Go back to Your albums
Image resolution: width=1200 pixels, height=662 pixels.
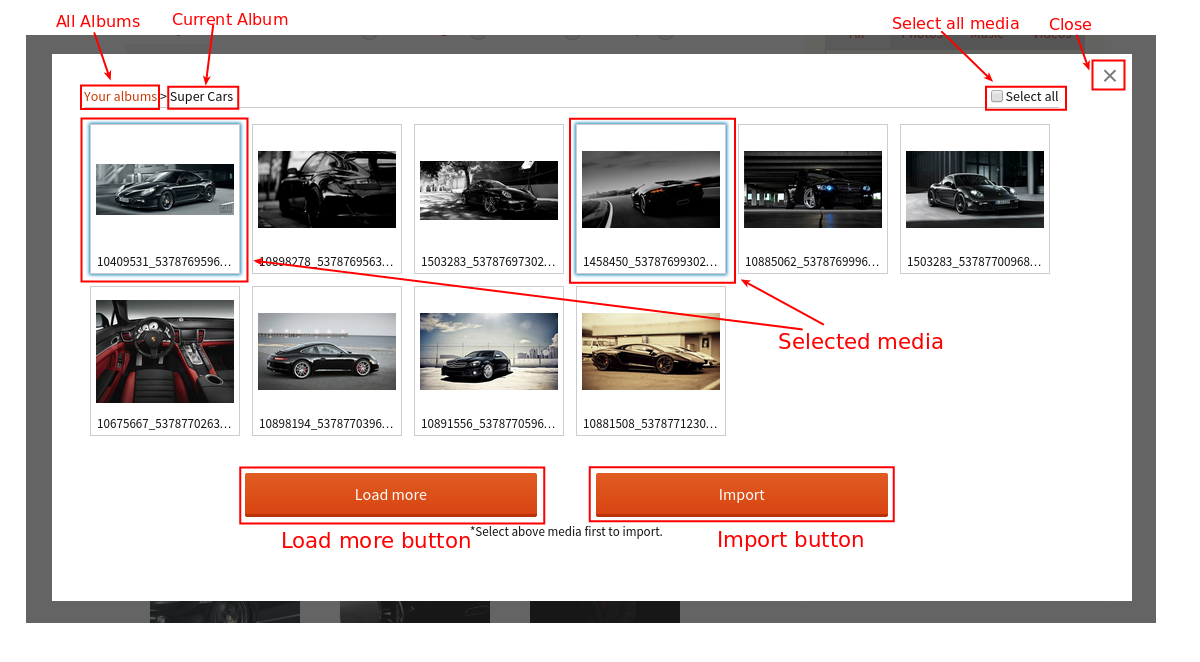tap(120, 97)
